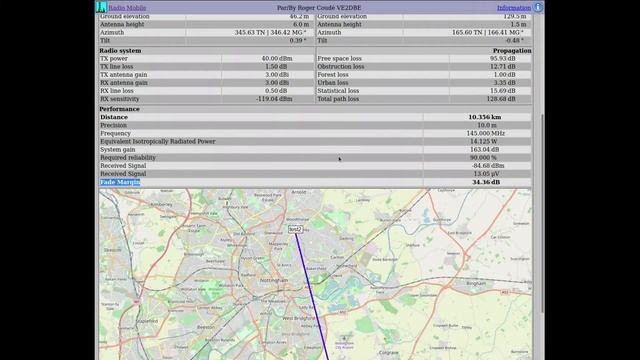Image resolution: width=640 pixels, height=360 pixels.
Task: Click the Total path loss label
Action: tap(338, 99)
